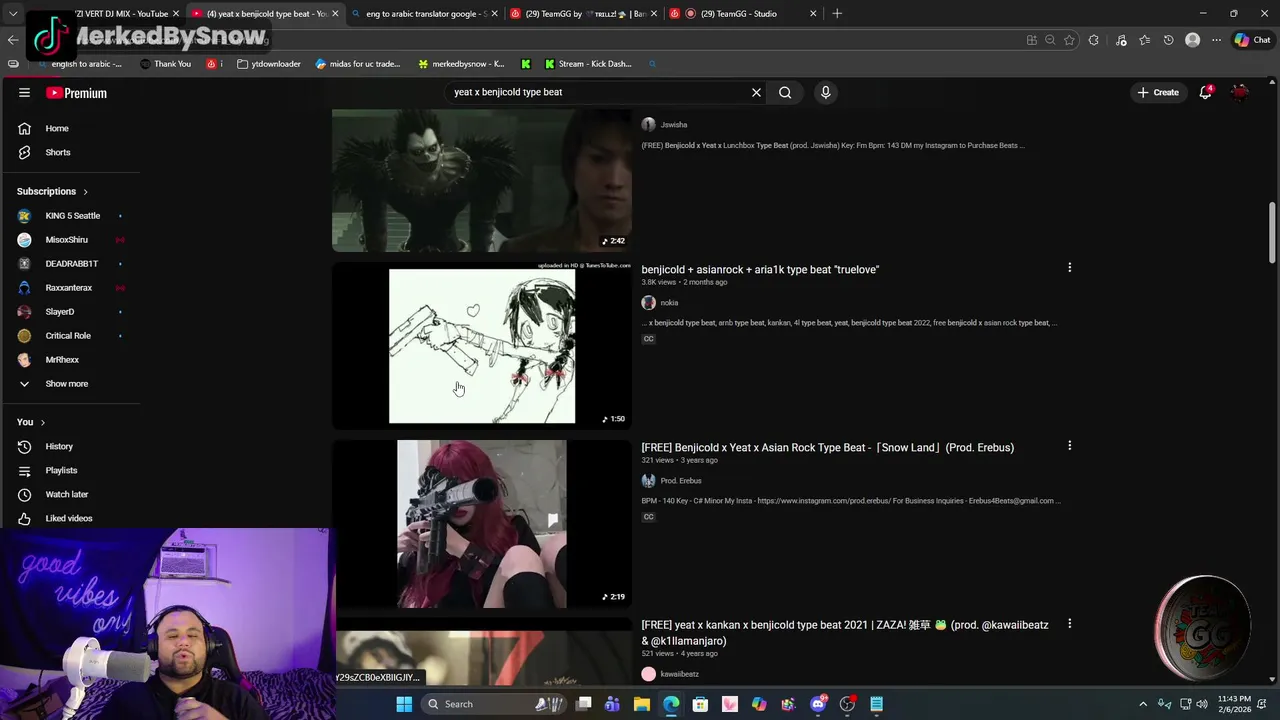Open the 'Thank You' bookmark
Viewport: 1280px width, 720px height.
[165, 64]
